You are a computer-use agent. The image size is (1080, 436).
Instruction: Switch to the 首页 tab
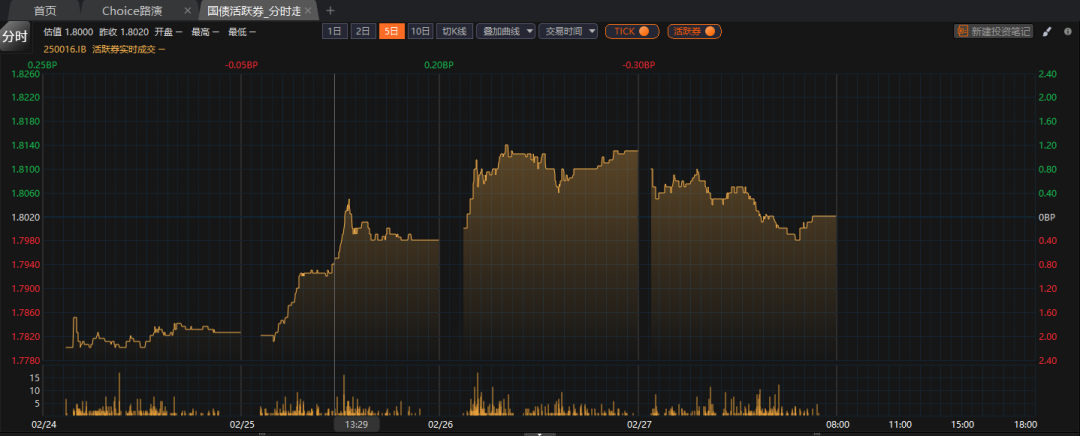(x=45, y=10)
